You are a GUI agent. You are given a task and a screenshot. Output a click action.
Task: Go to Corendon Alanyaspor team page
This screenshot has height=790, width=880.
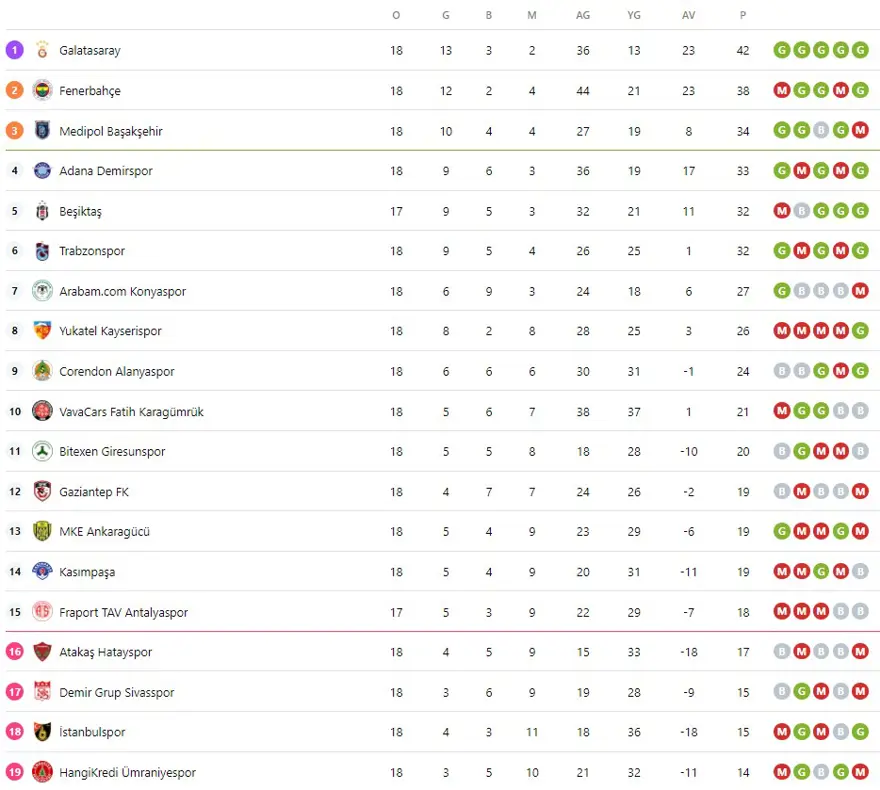click(116, 371)
